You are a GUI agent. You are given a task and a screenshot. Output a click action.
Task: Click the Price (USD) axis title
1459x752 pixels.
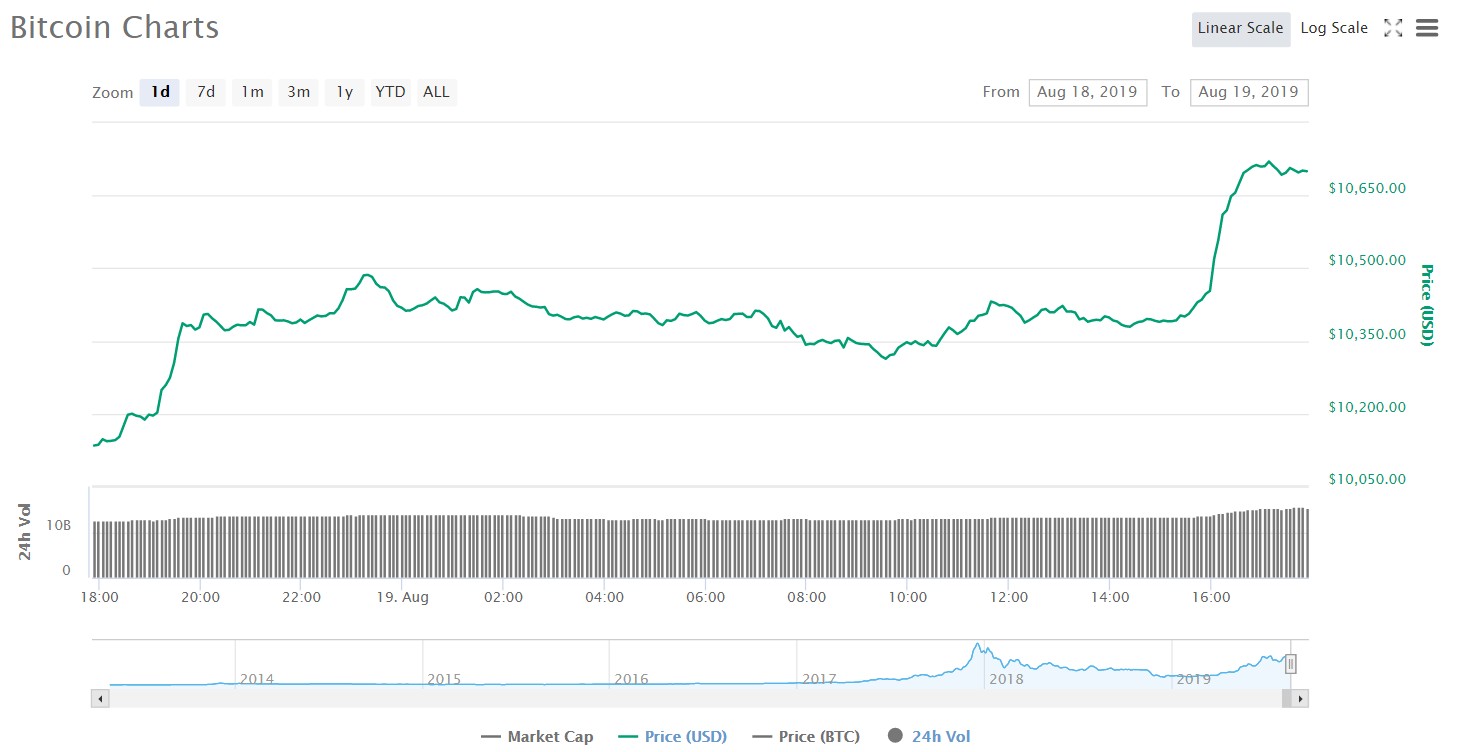1427,305
